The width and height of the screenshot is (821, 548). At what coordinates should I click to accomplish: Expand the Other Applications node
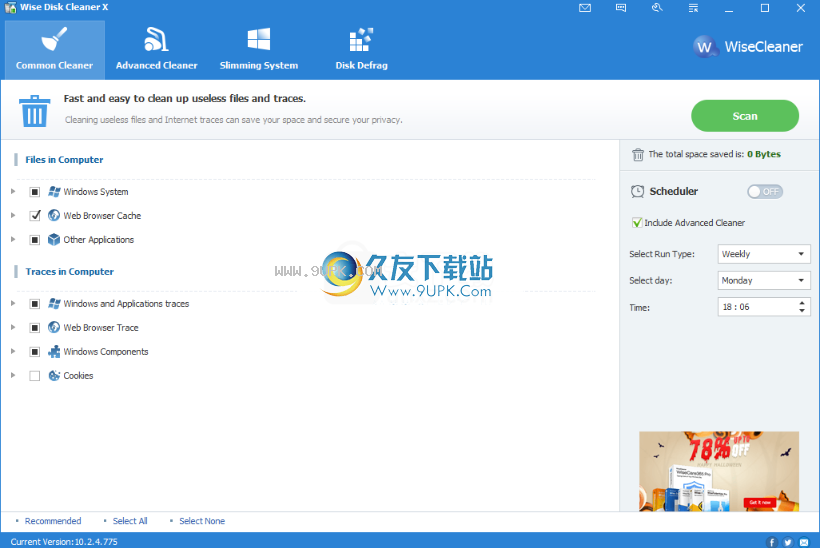[x=13, y=239]
